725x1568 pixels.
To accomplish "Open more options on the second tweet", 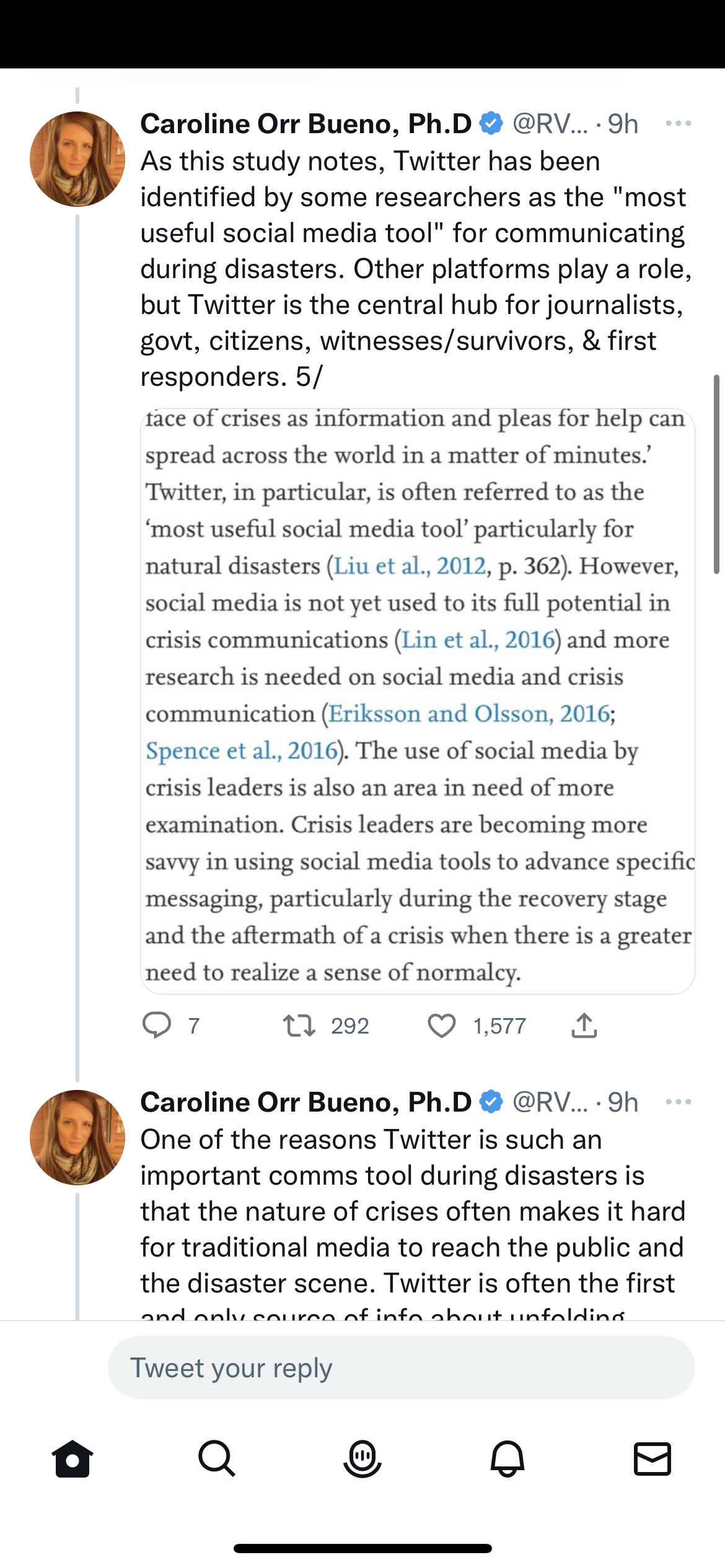I will 678,1102.
